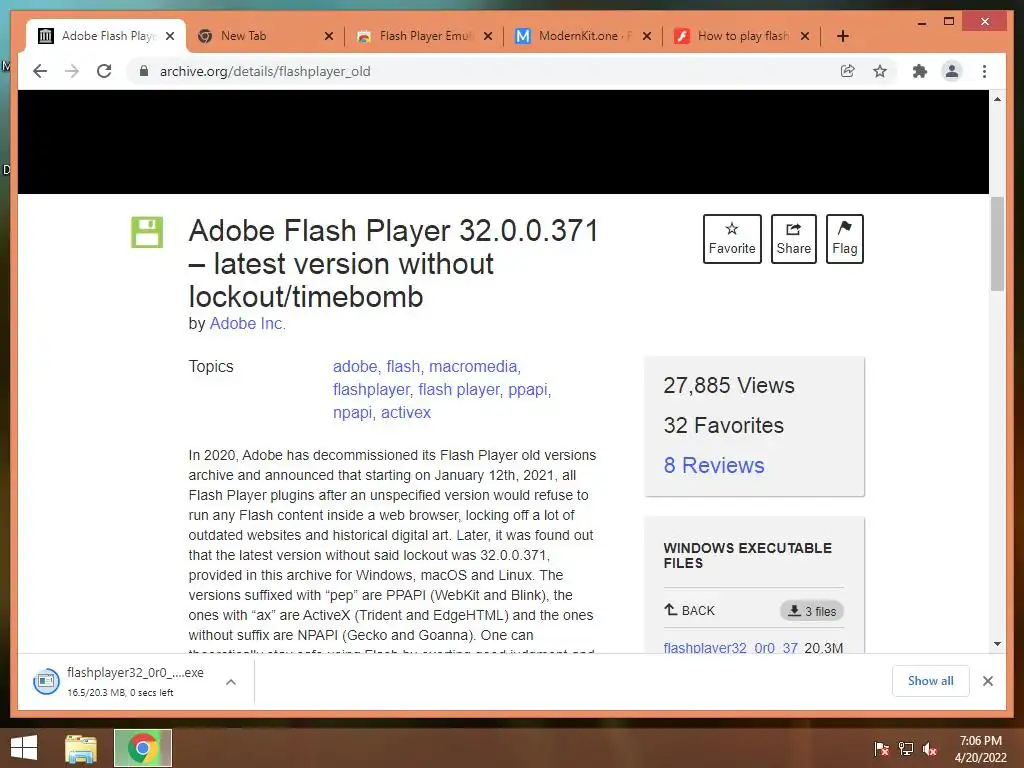Screen dimensions: 1024x768
Task: Share this page from the address bar
Action: pyautogui.click(x=847, y=71)
